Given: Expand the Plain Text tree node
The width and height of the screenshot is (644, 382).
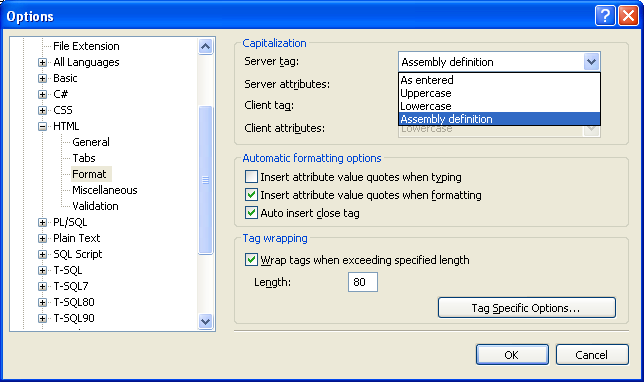Looking at the screenshot, I should 42,239.
